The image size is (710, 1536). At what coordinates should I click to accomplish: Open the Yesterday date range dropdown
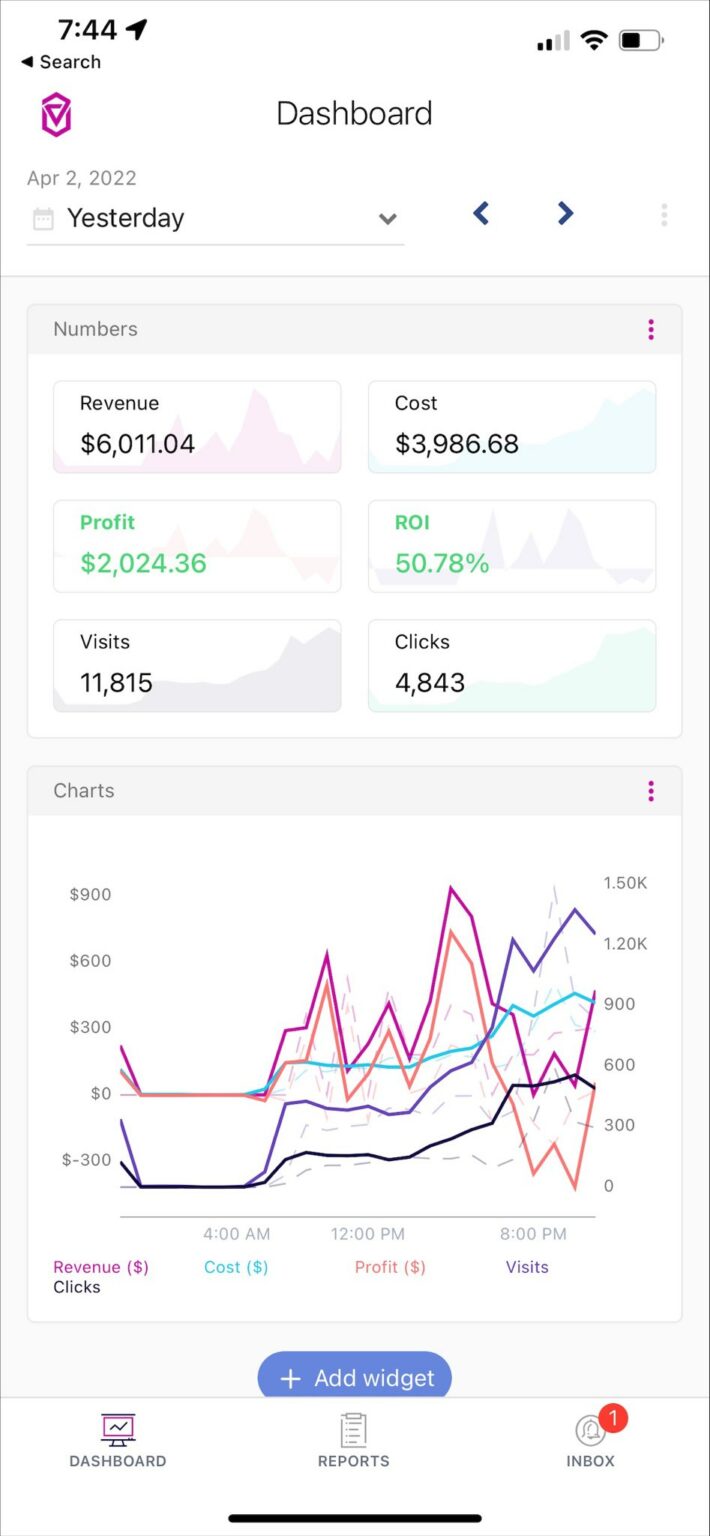pyautogui.click(x=200, y=218)
